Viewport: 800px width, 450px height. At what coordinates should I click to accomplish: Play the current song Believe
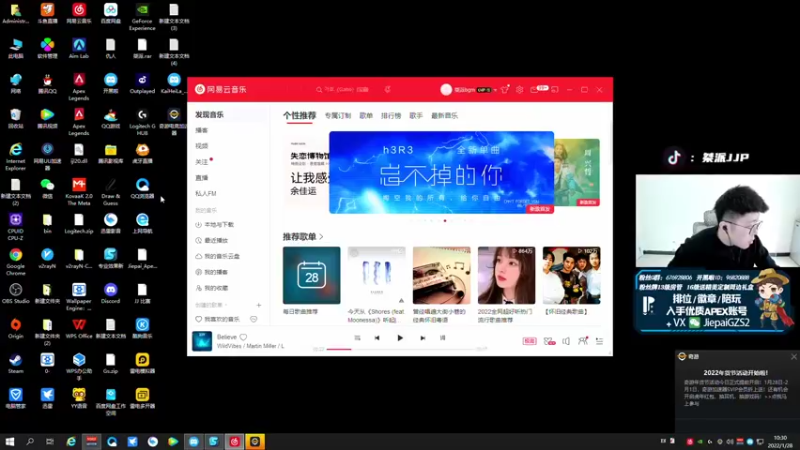(x=400, y=338)
